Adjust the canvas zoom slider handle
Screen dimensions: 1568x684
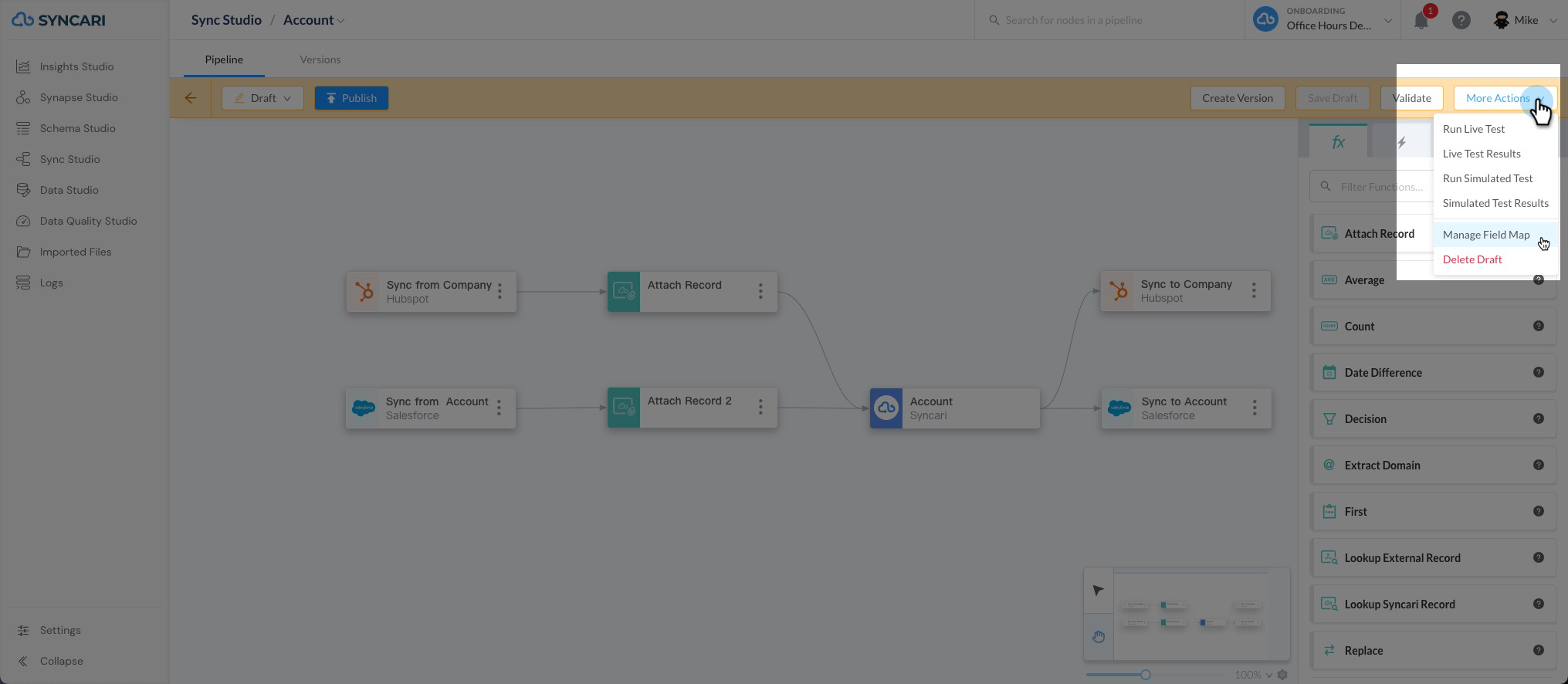click(x=1146, y=675)
